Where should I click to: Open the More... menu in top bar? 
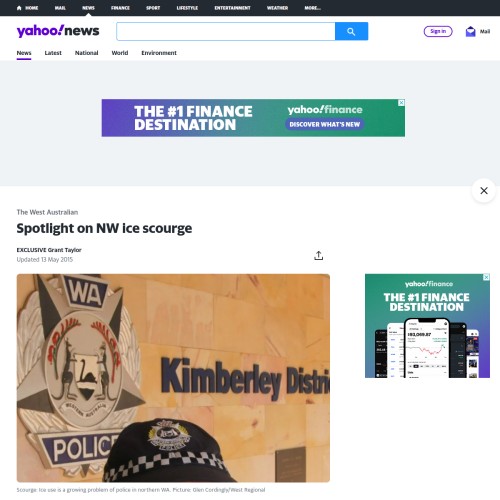[x=312, y=8]
